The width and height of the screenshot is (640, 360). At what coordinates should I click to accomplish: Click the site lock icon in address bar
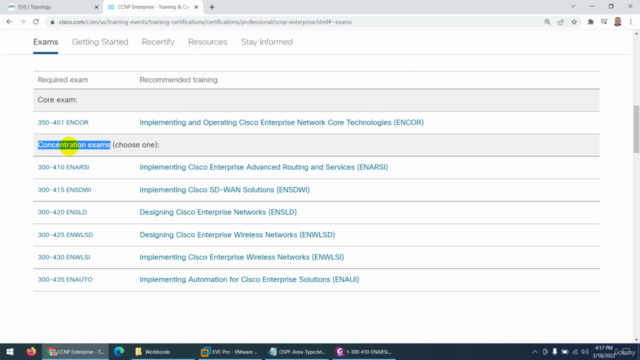(x=52, y=22)
